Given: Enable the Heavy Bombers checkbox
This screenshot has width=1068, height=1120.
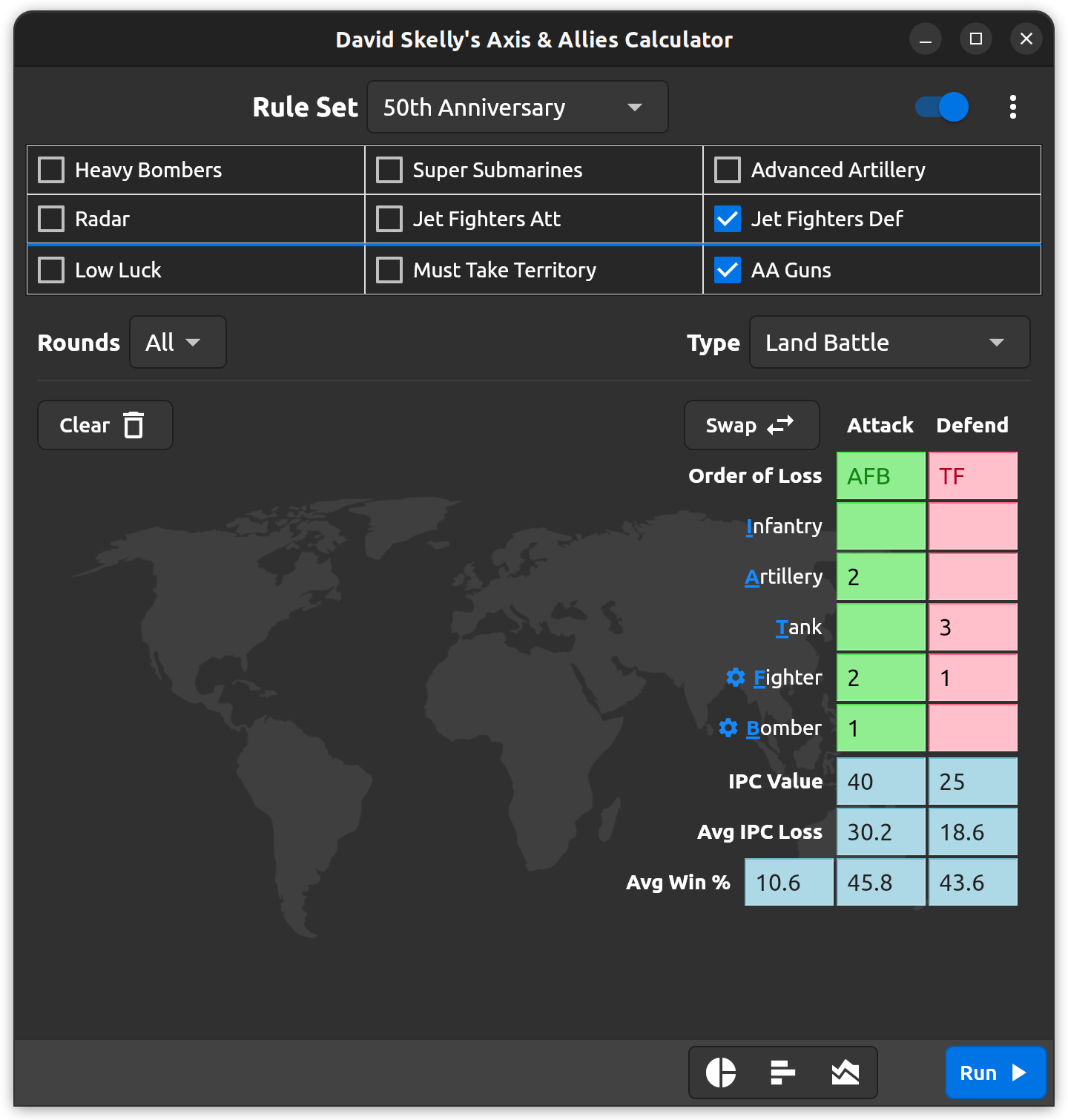Looking at the screenshot, I should point(50,170).
